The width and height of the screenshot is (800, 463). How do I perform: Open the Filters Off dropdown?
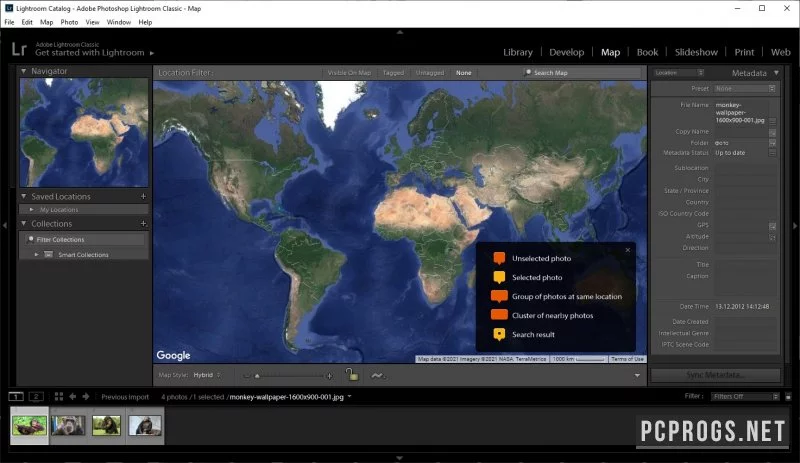coord(745,397)
